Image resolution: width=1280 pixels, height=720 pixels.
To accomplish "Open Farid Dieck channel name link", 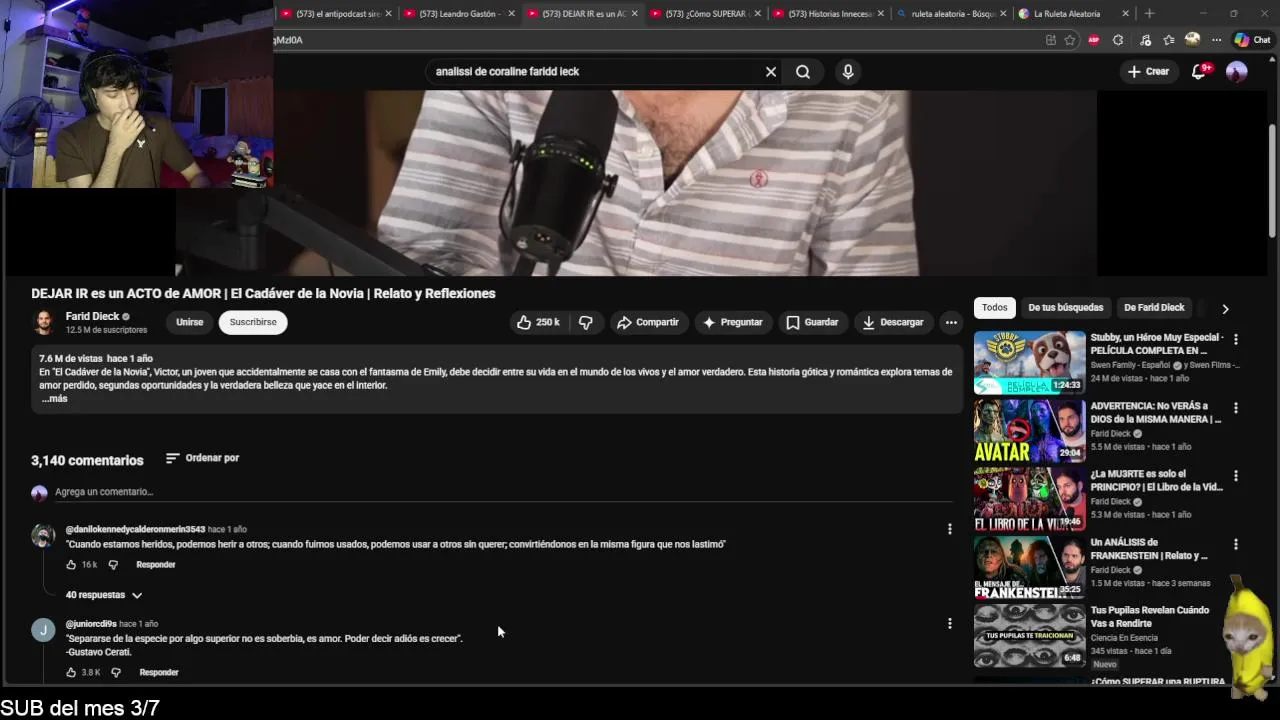I will [x=92, y=316].
